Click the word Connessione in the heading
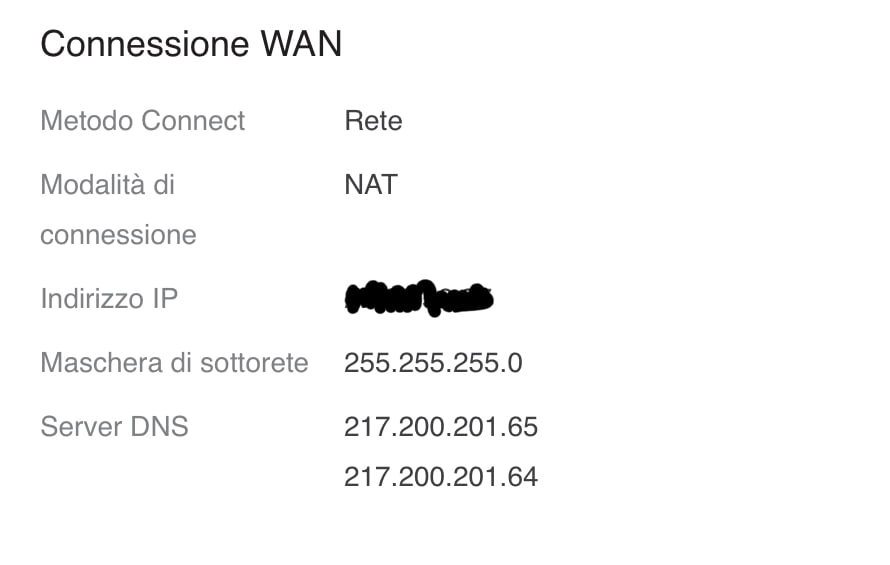890x565 pixels. click(144, 45)
